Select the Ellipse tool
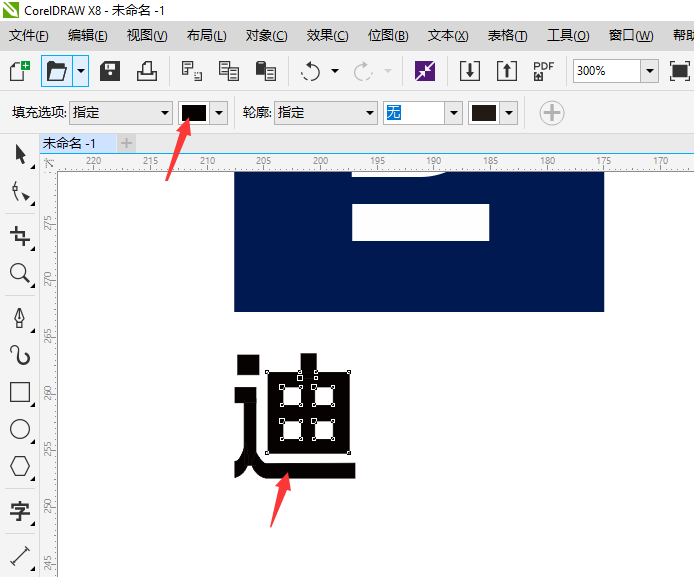694x577 pixels. click(20, 429)
